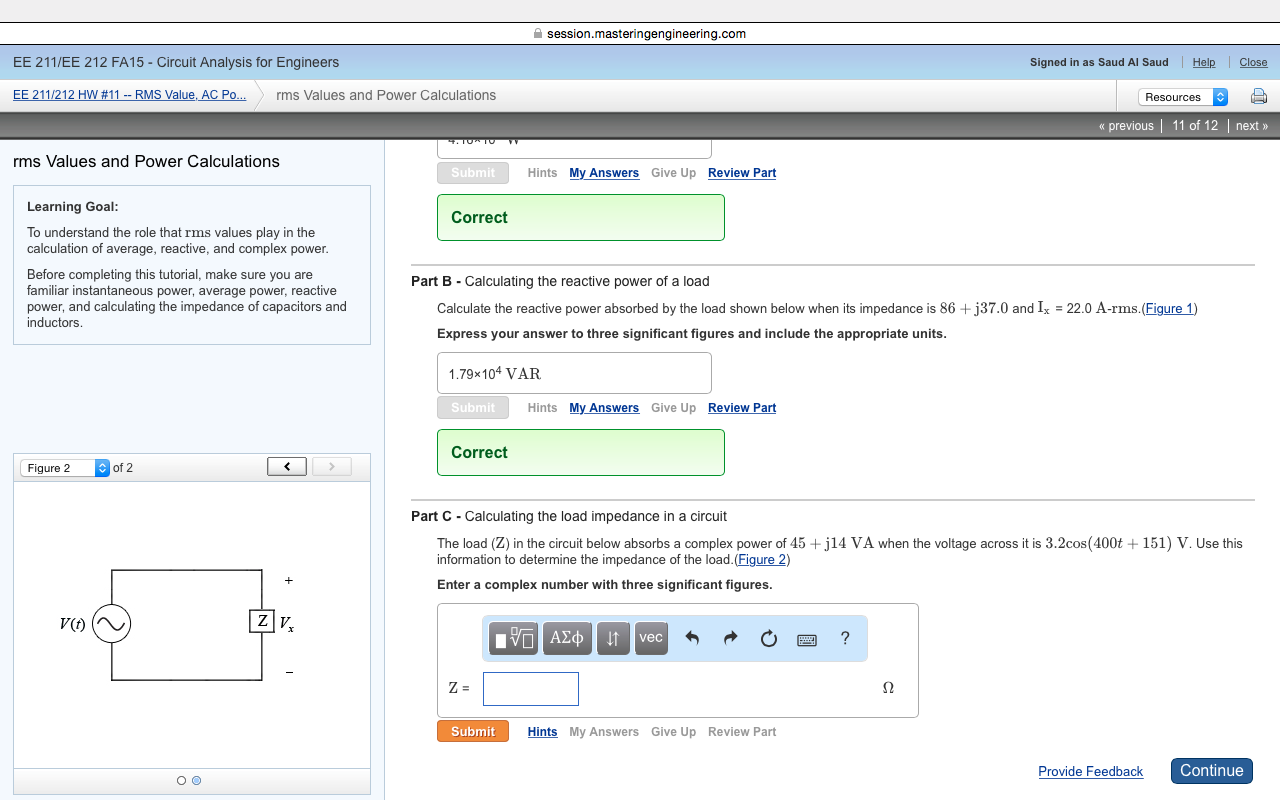Select the second figure pagination dot
Screen dimensions: 1280x800
coord(196,780)
